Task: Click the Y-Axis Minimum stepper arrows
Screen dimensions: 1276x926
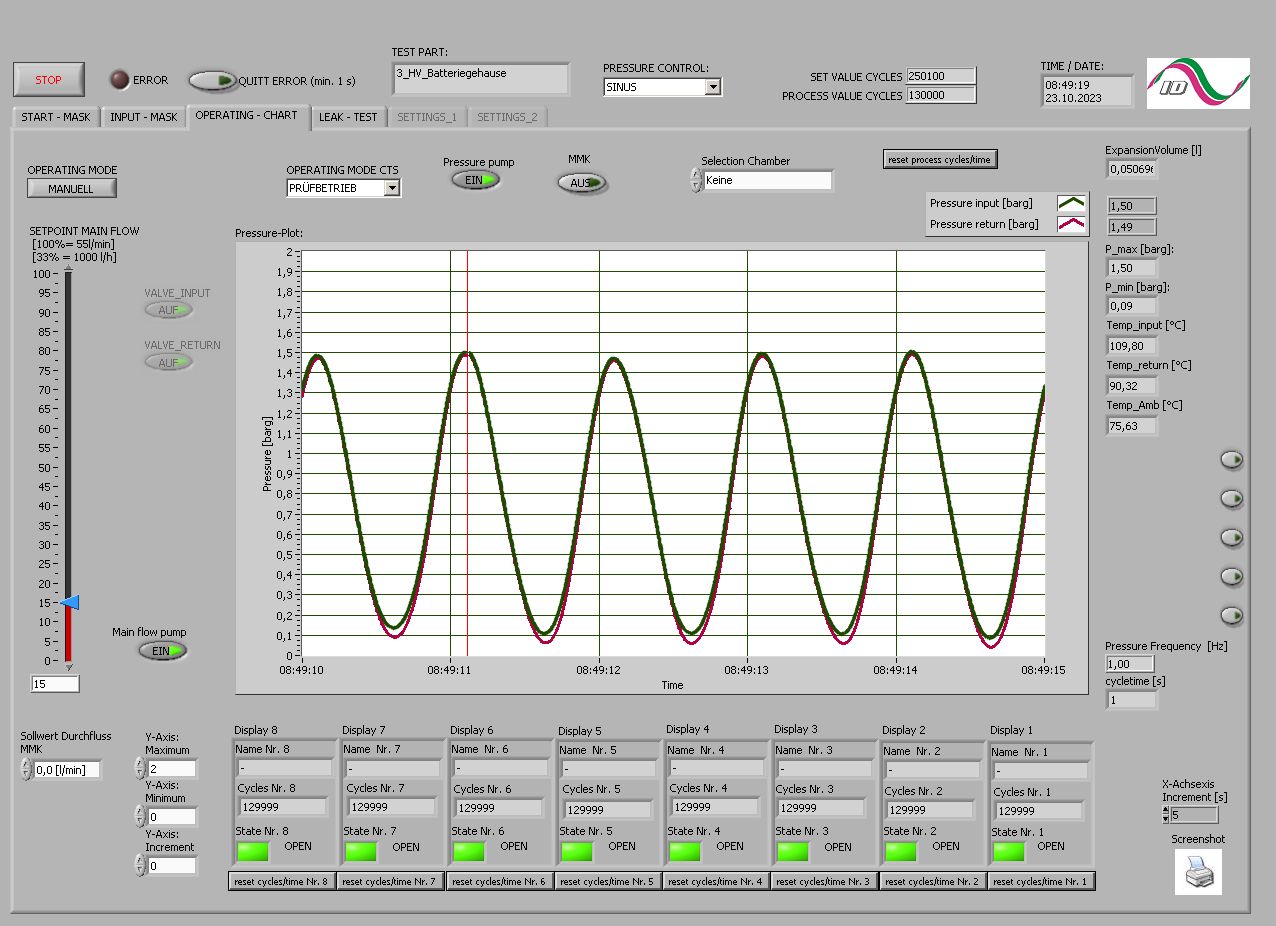Action: tap(139, 817)
